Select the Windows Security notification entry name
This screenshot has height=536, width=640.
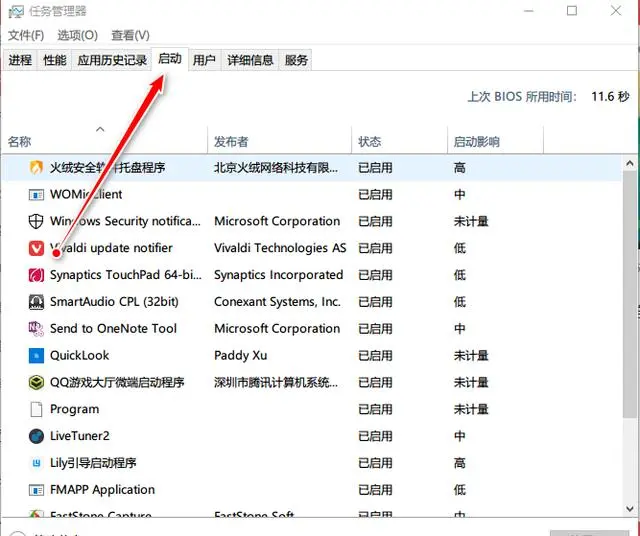coord(125,221)
